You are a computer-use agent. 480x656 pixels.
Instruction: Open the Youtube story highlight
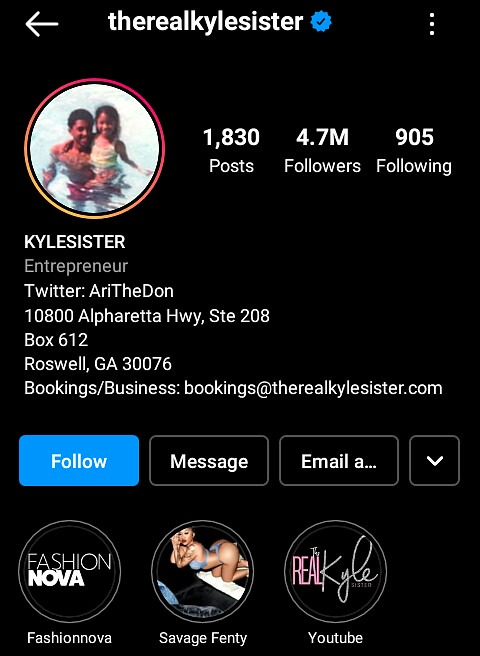335,571
